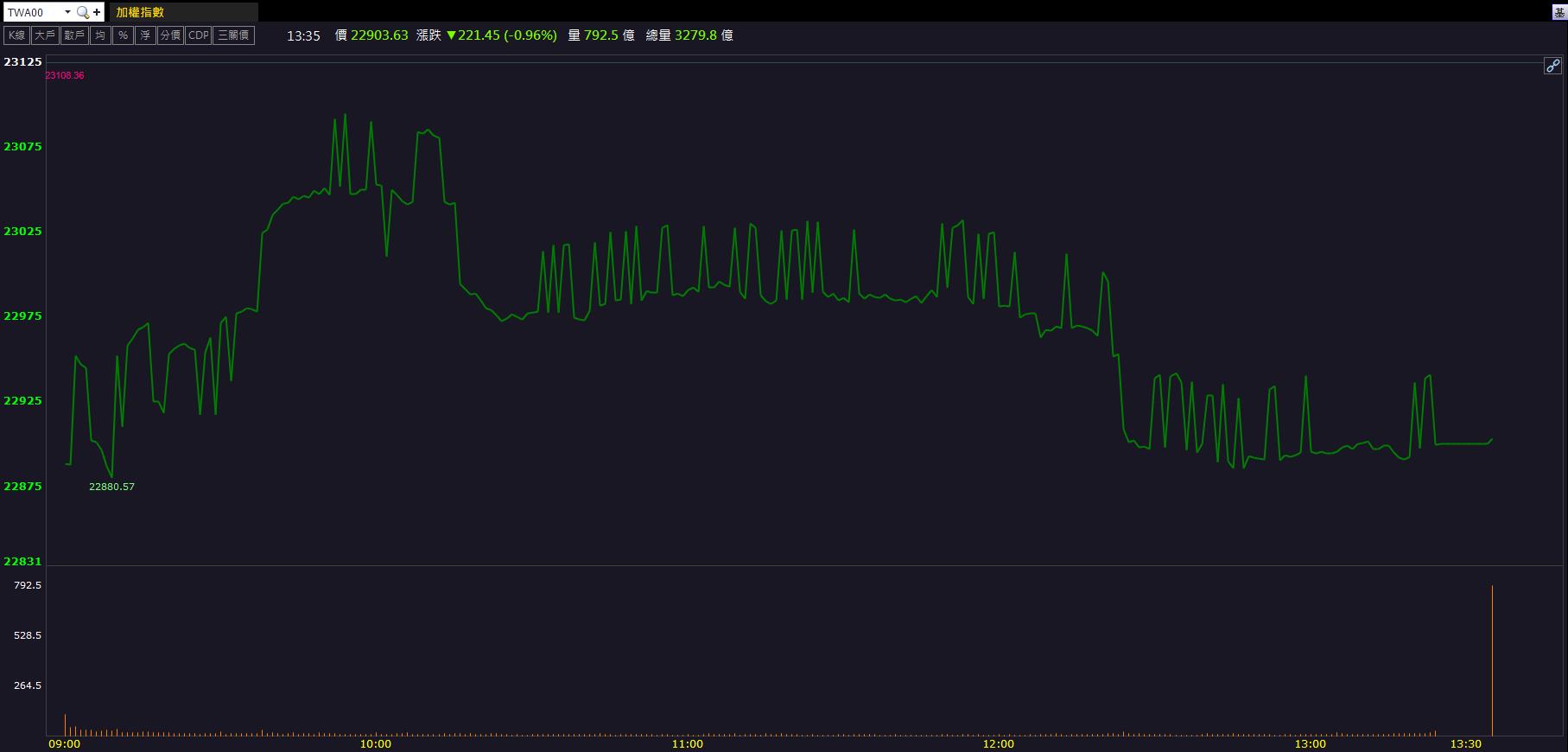Click the 加權指數 name label
Image resolution: width=1568 pixels, height=752 pixels.
tap(140, 12)
